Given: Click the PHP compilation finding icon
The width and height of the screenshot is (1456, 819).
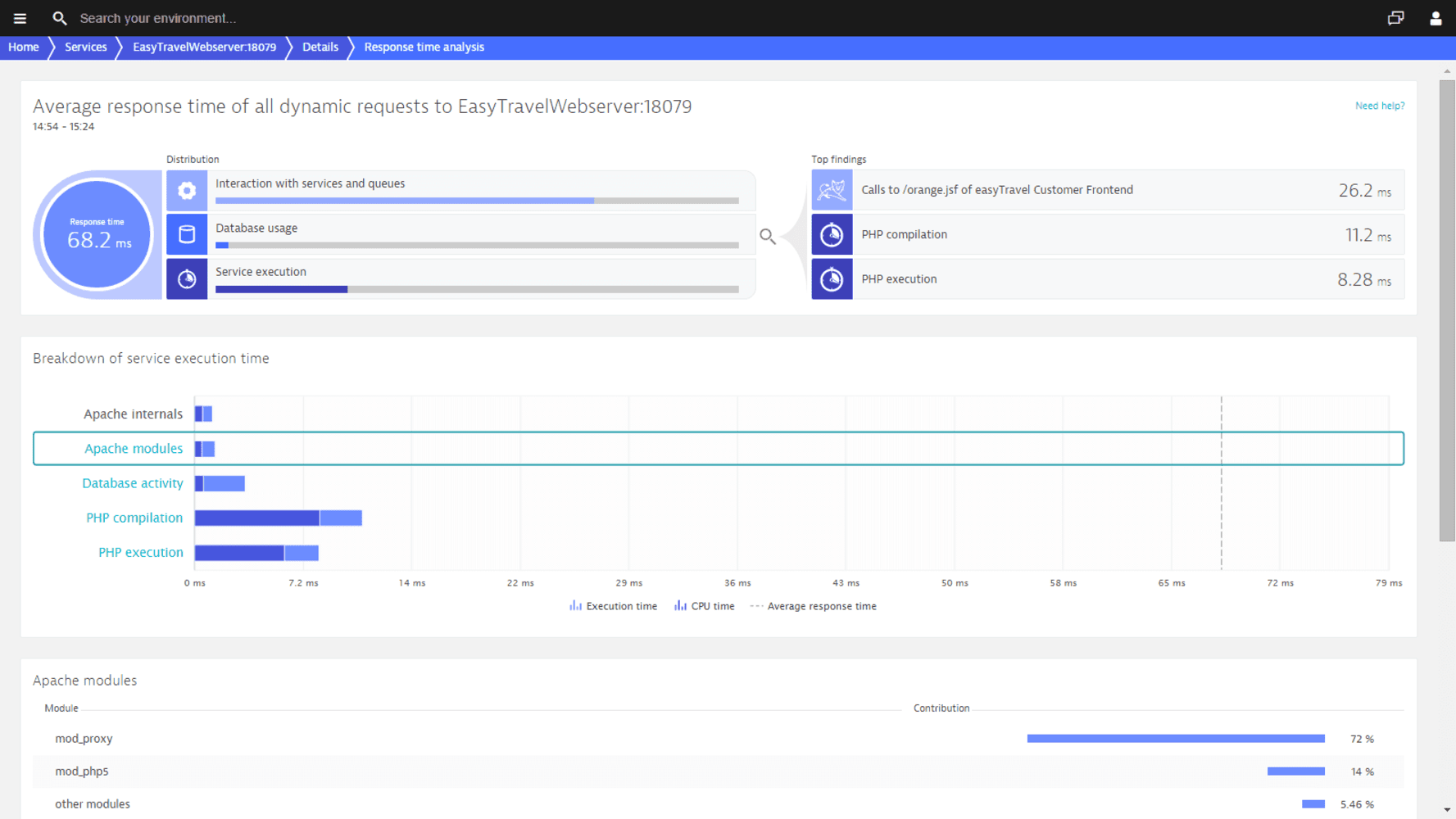Looking at the screenshot, I should point(832,235).
